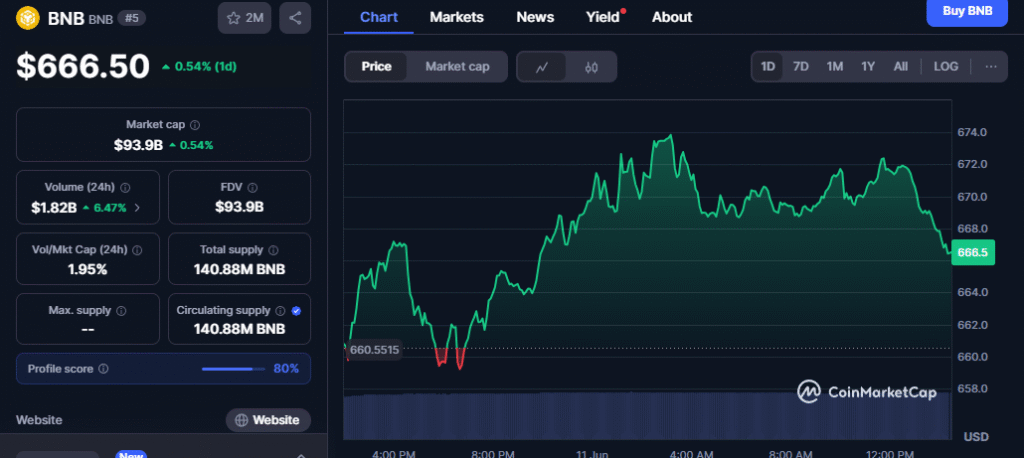Click the 6.47% volume change

[x=105, y=208]
